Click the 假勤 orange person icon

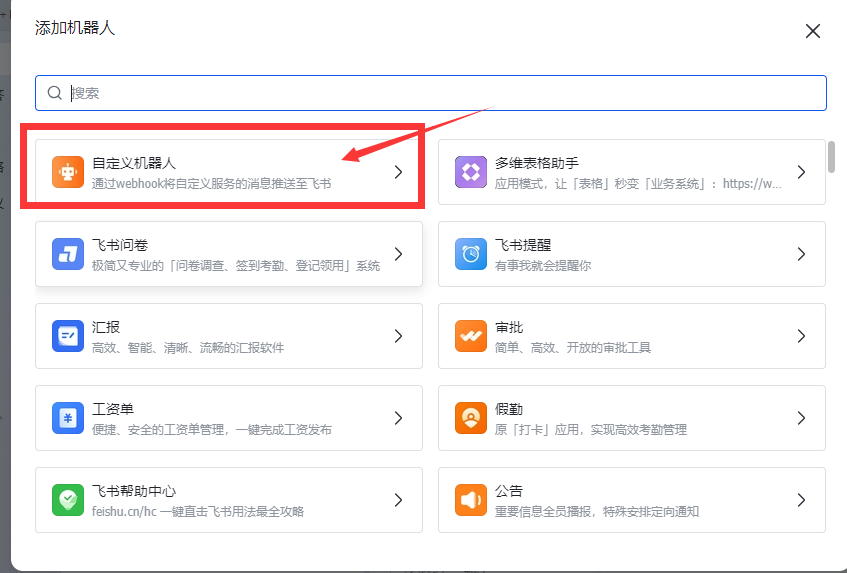[x=471, y=418]
